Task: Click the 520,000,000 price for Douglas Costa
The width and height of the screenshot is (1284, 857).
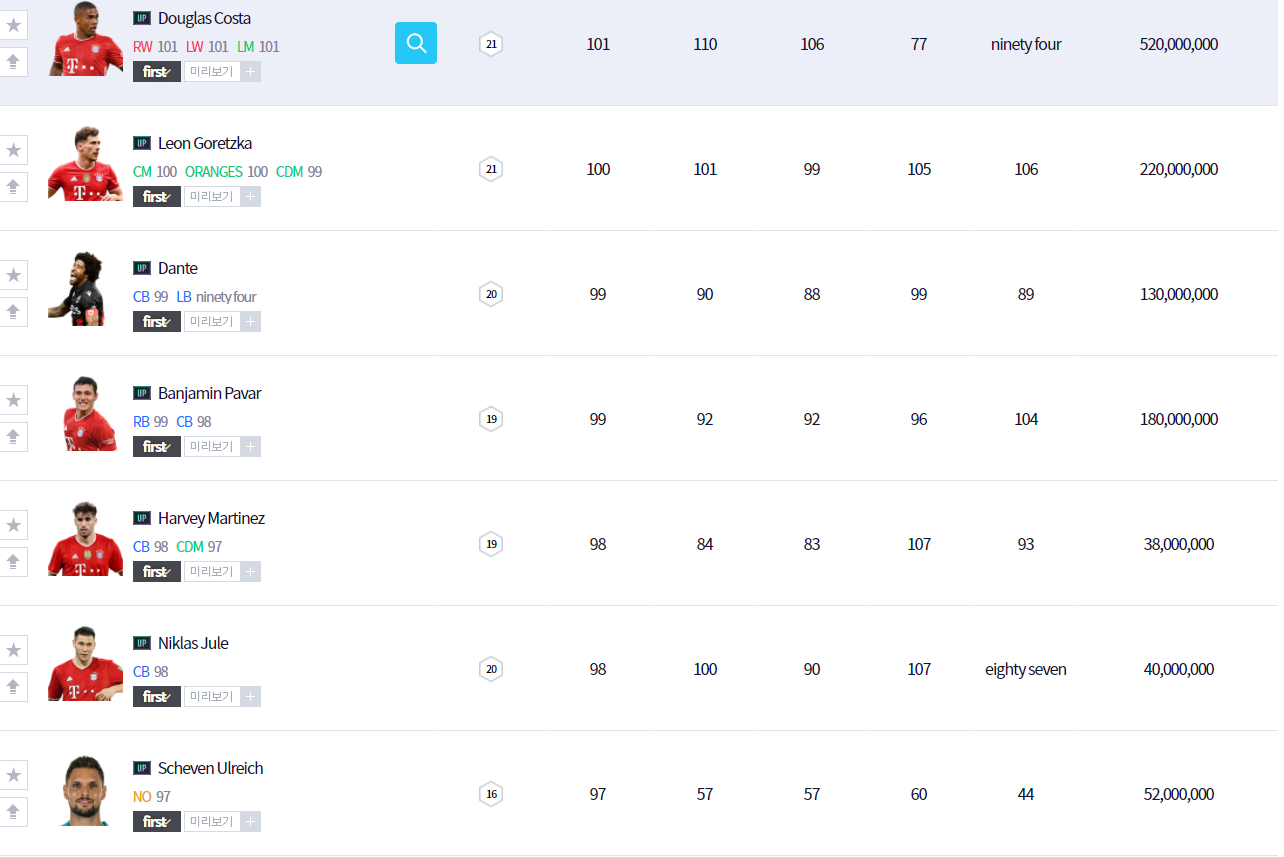Action: tap(1178, 44)
